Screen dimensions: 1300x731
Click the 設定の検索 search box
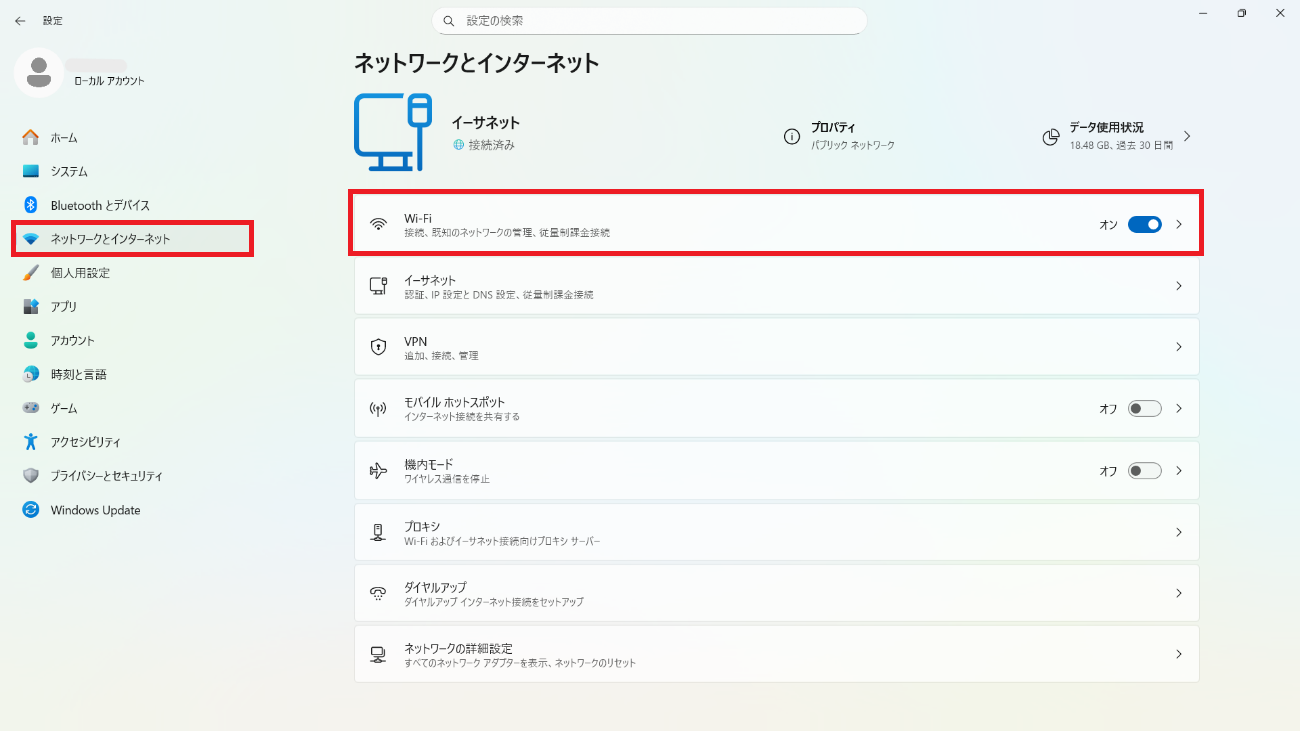click(x=650, y=21)
